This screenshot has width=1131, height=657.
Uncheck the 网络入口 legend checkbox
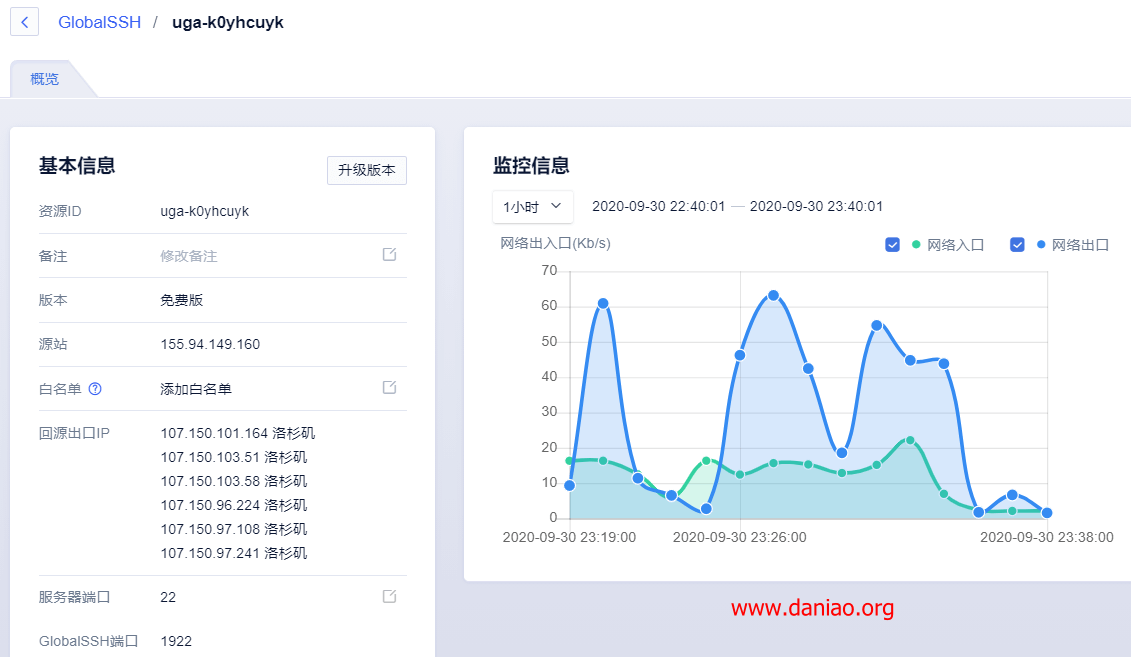pos(892,245)
